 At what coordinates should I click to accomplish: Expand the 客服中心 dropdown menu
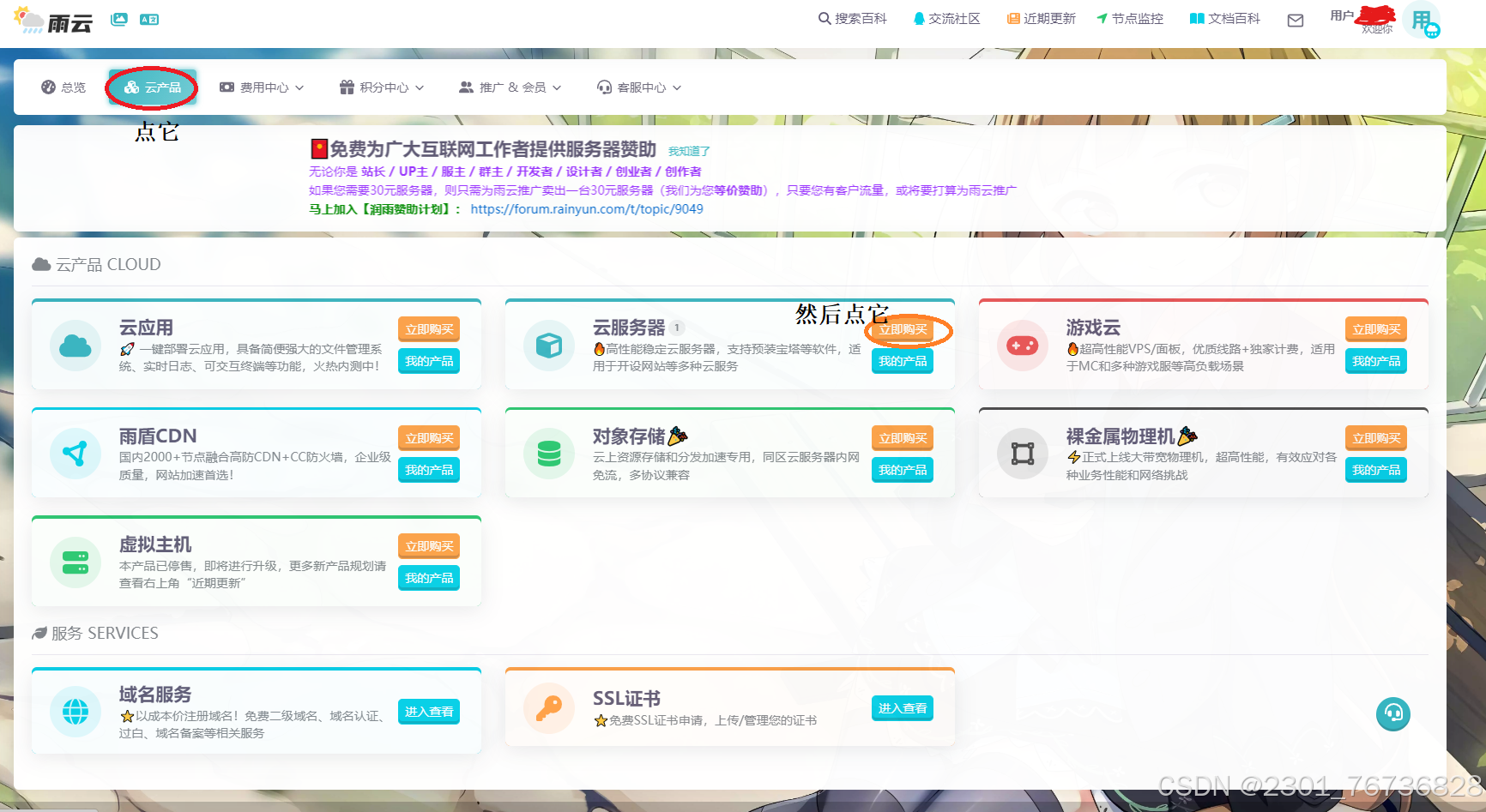click(639, 87)
